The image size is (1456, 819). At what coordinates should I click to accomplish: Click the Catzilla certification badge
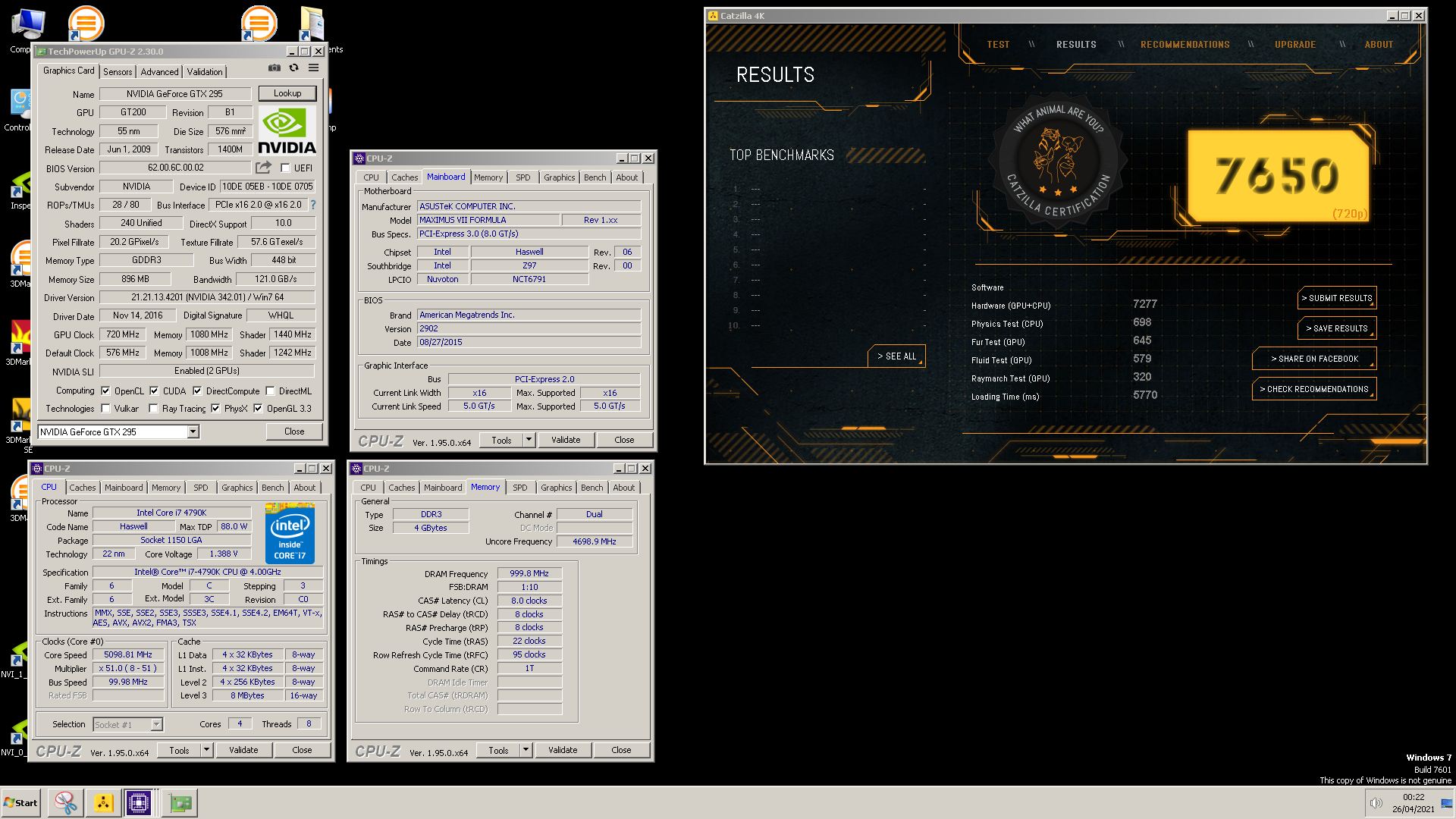tap(1059, 162)
